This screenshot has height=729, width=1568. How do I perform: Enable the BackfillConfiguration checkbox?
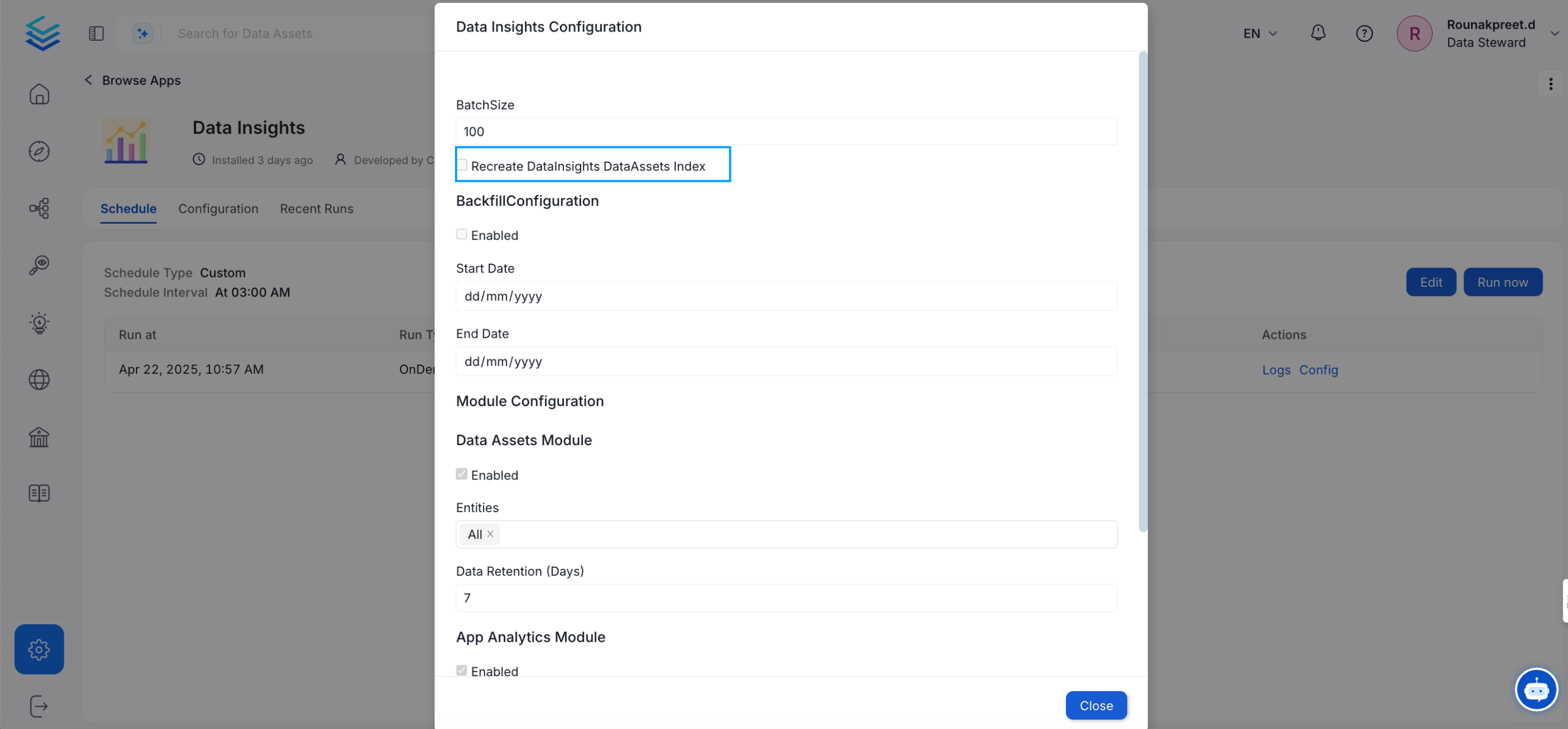[461, 234]
